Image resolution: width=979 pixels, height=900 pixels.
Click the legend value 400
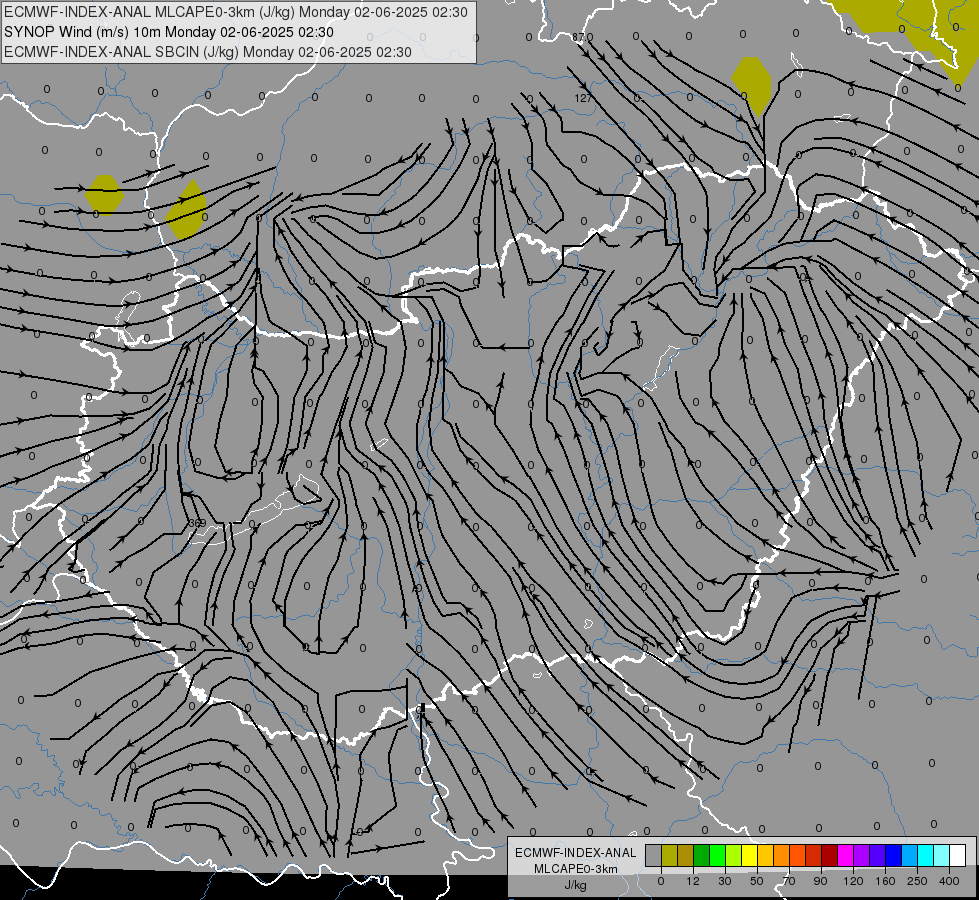tap(949, 881)
